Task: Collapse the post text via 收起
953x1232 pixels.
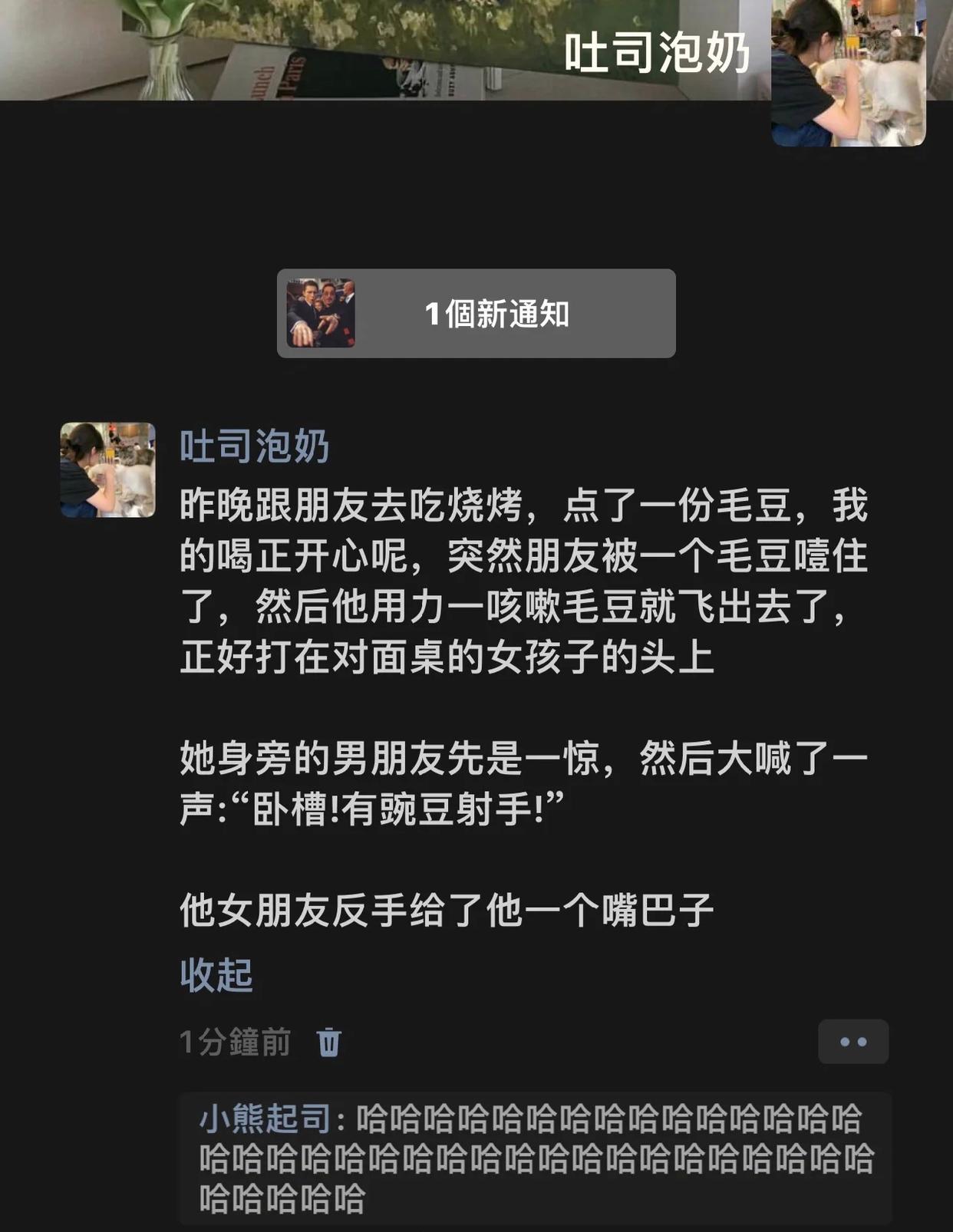Action: click(x=216, y=975)
